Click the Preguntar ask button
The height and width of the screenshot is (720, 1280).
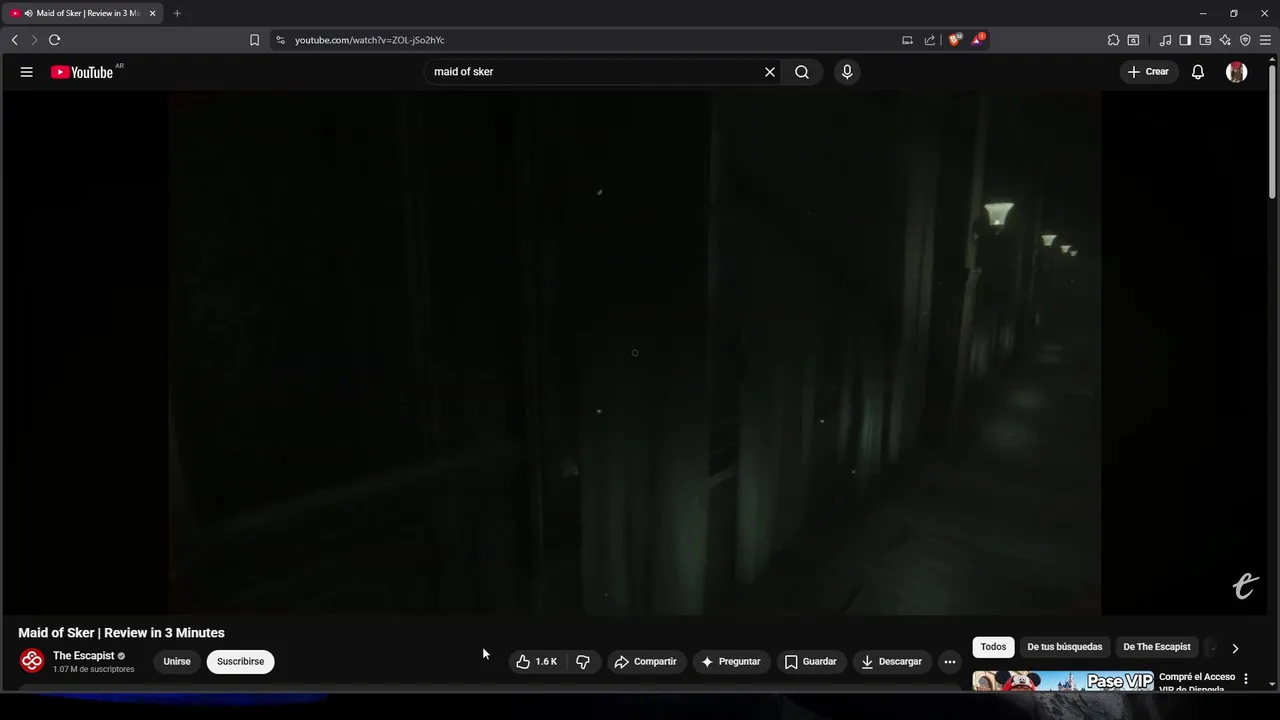point(732,662)
